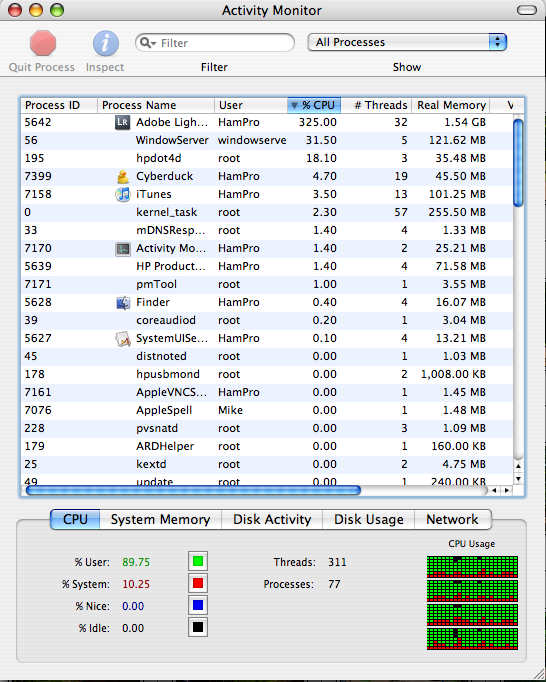
Task: Sort by the User column header
Action: pos(251,105)
